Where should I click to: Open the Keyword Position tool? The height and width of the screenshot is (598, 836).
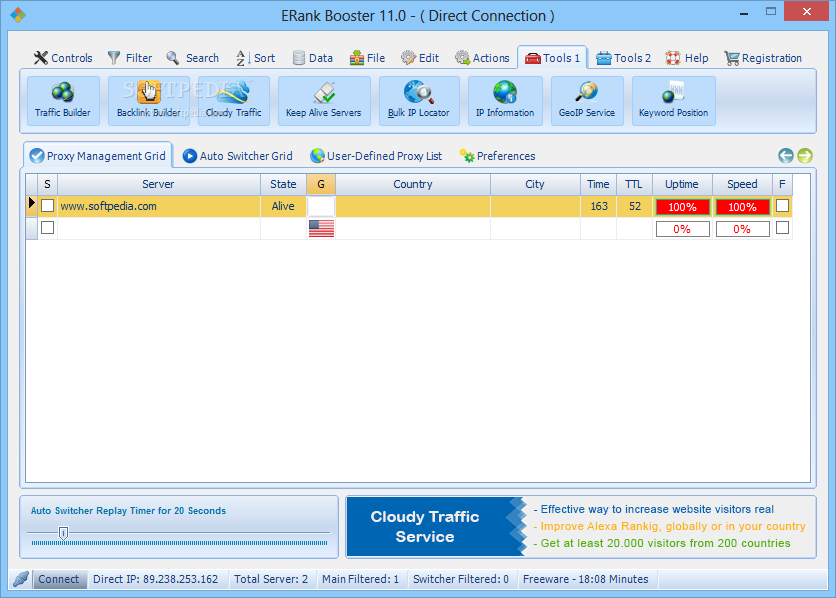click(x=673, y=101)
